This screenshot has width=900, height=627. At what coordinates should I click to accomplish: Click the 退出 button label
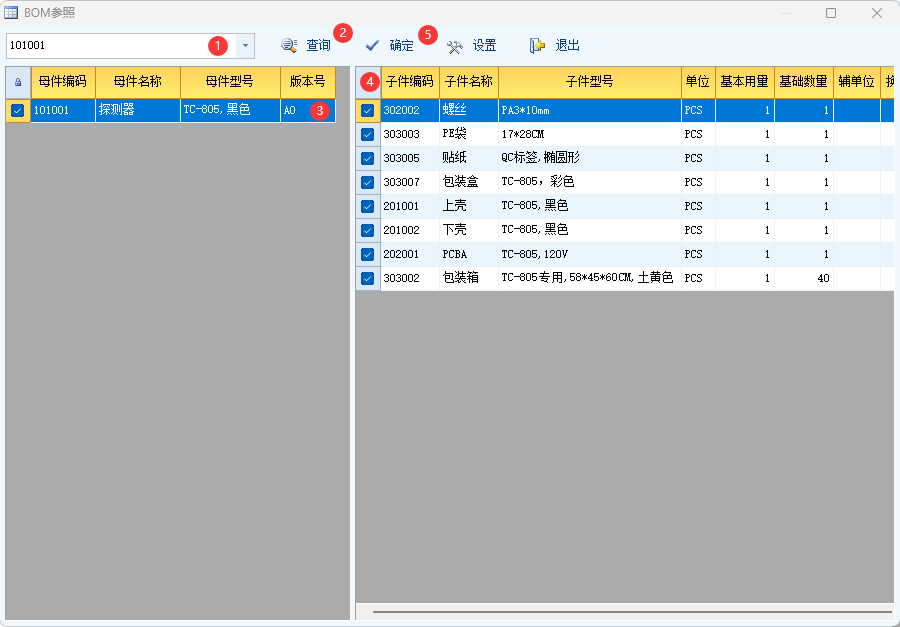(x=568, y=45)
